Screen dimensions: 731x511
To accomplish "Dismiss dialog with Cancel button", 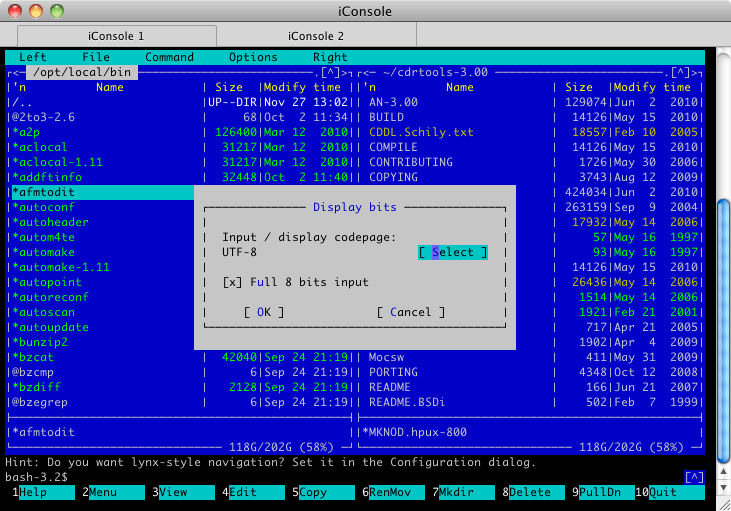I will click(411, 312).
